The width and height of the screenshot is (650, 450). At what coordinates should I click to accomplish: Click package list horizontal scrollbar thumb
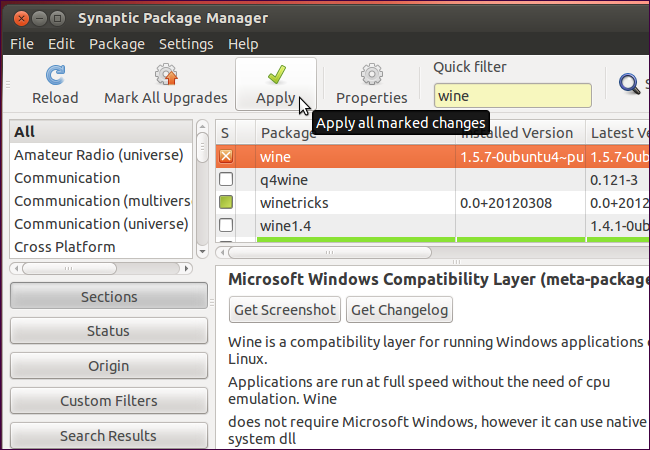coord(330,252)
